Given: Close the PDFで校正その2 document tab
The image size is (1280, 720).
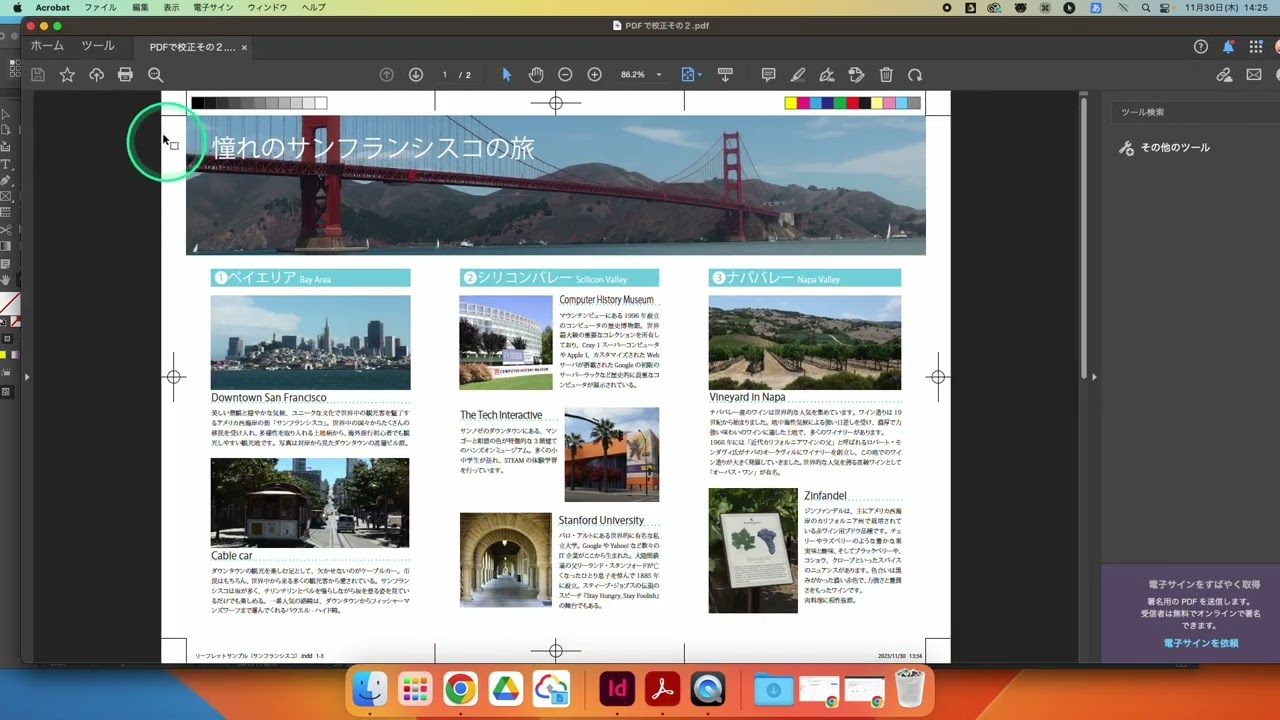Looking at the screenshot, I should point(244,47).
